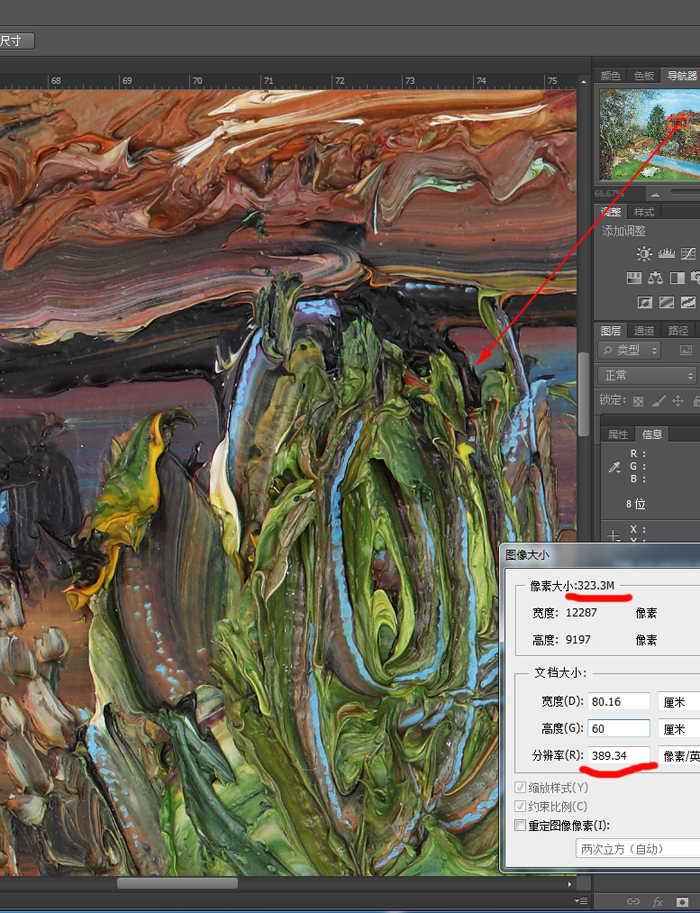Click the Info panel crosshair coordinates icon
The width and height of the screenshot is (700, 913).
coord(613,535)
